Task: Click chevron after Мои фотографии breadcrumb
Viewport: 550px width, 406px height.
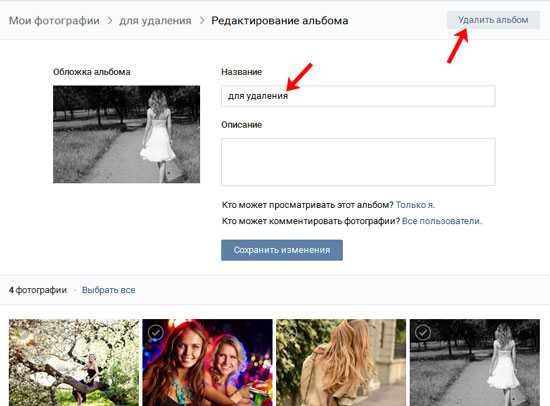Action: coord(110,21)
